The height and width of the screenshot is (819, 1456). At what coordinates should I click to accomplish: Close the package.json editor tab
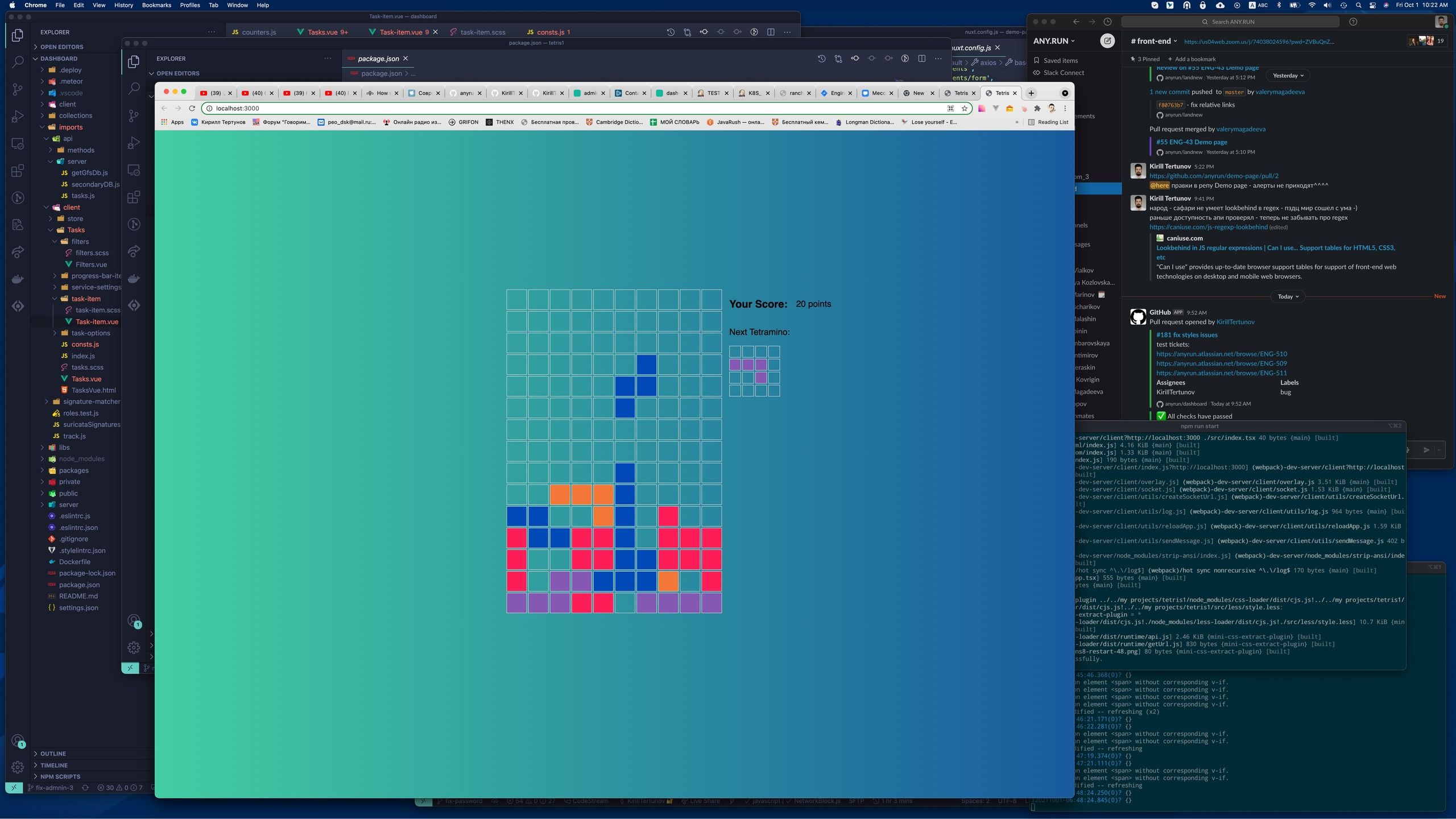pyautogui.click(x=406, y=59)
